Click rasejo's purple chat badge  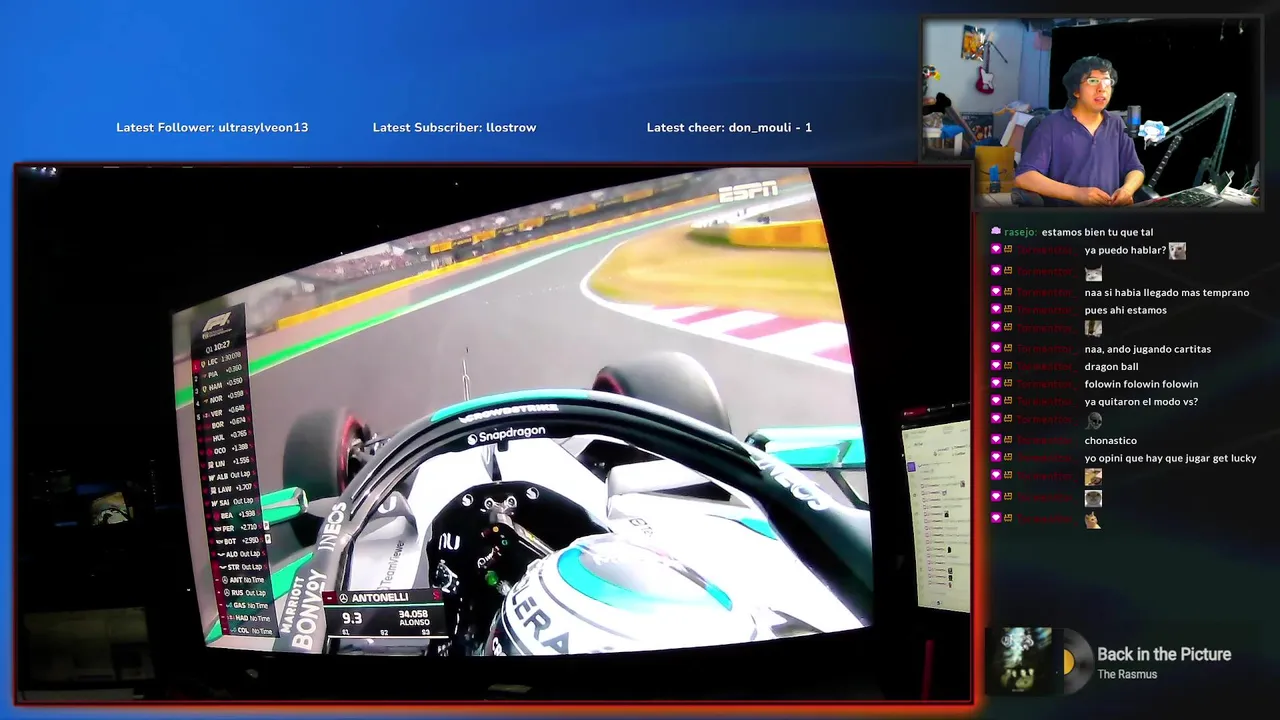996,232
